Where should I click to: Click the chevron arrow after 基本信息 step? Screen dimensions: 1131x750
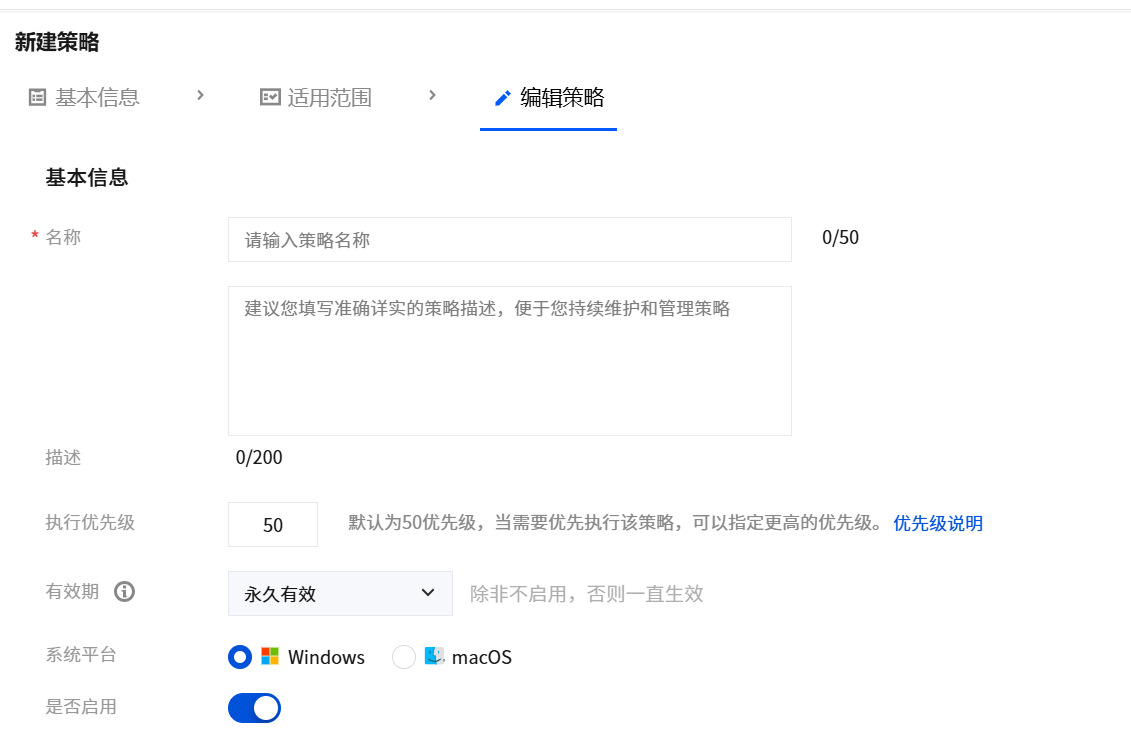201,95
